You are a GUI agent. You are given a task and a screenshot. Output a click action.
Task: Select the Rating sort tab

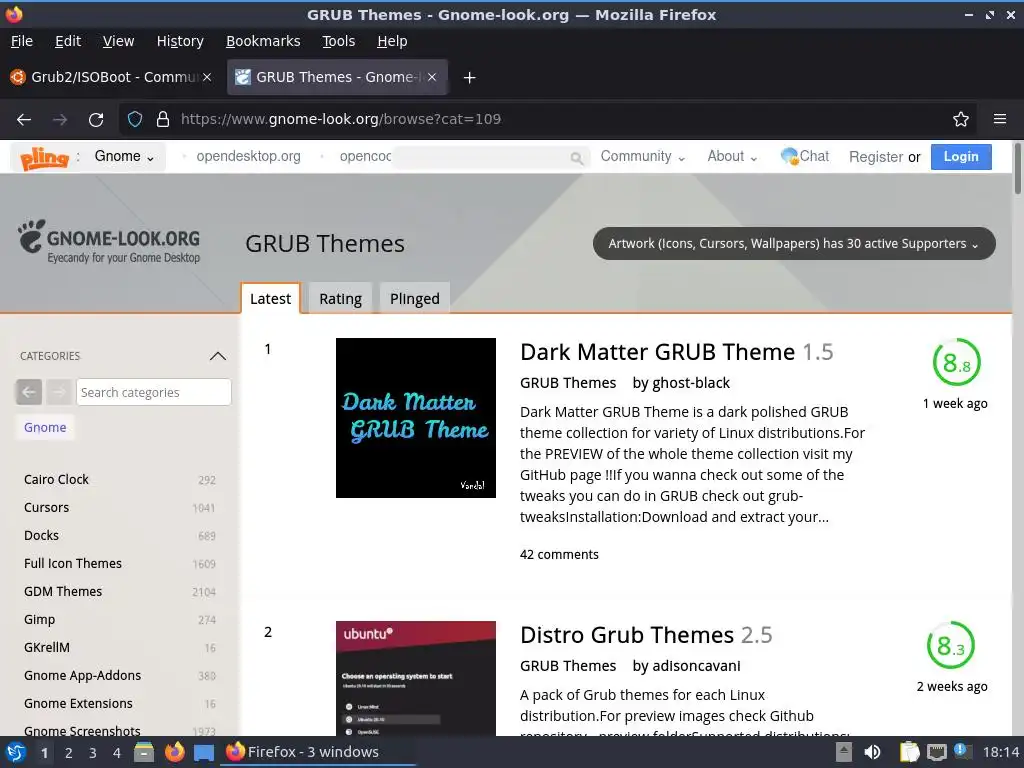click(x=340, y=298)
